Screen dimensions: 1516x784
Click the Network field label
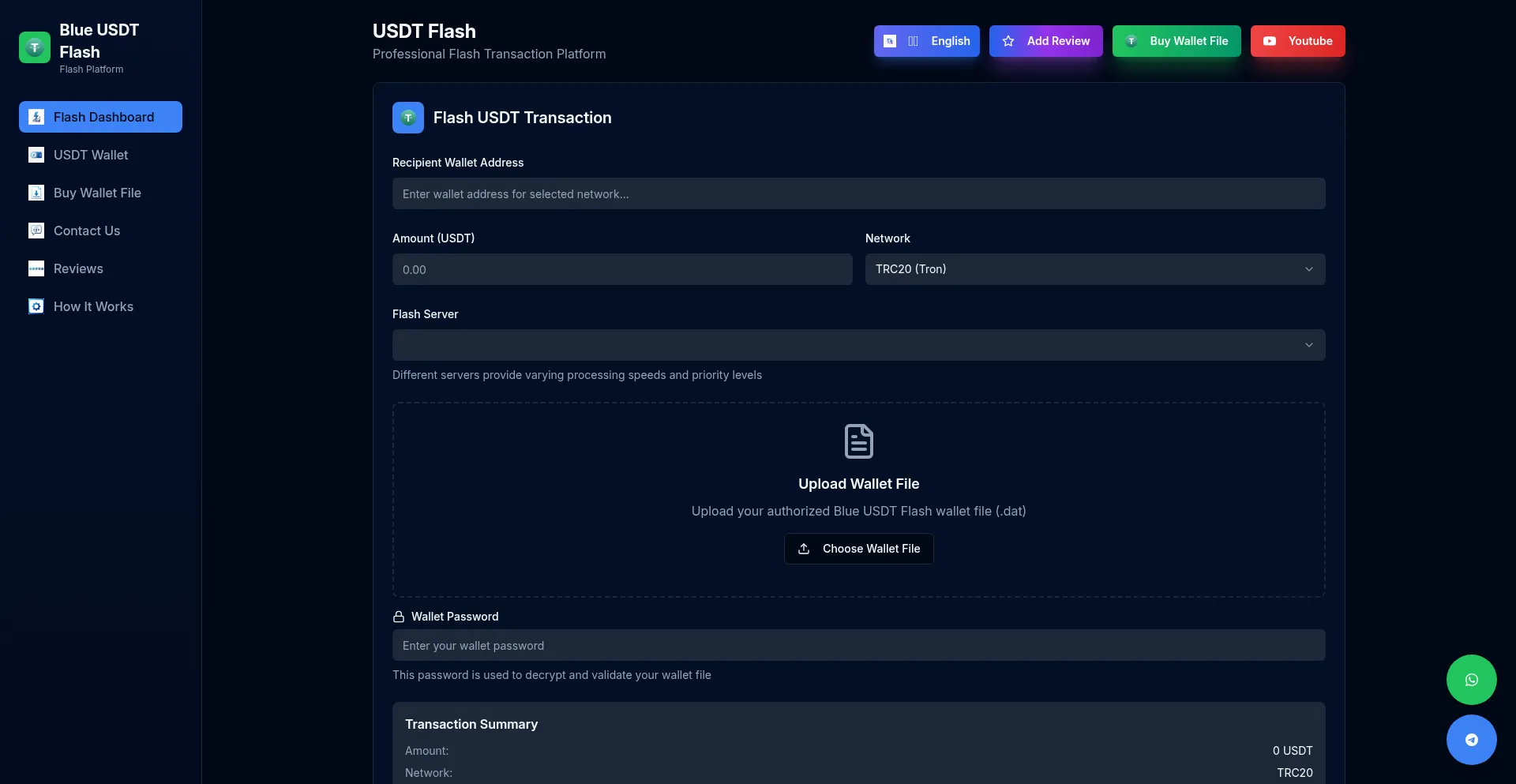point(887,238)
